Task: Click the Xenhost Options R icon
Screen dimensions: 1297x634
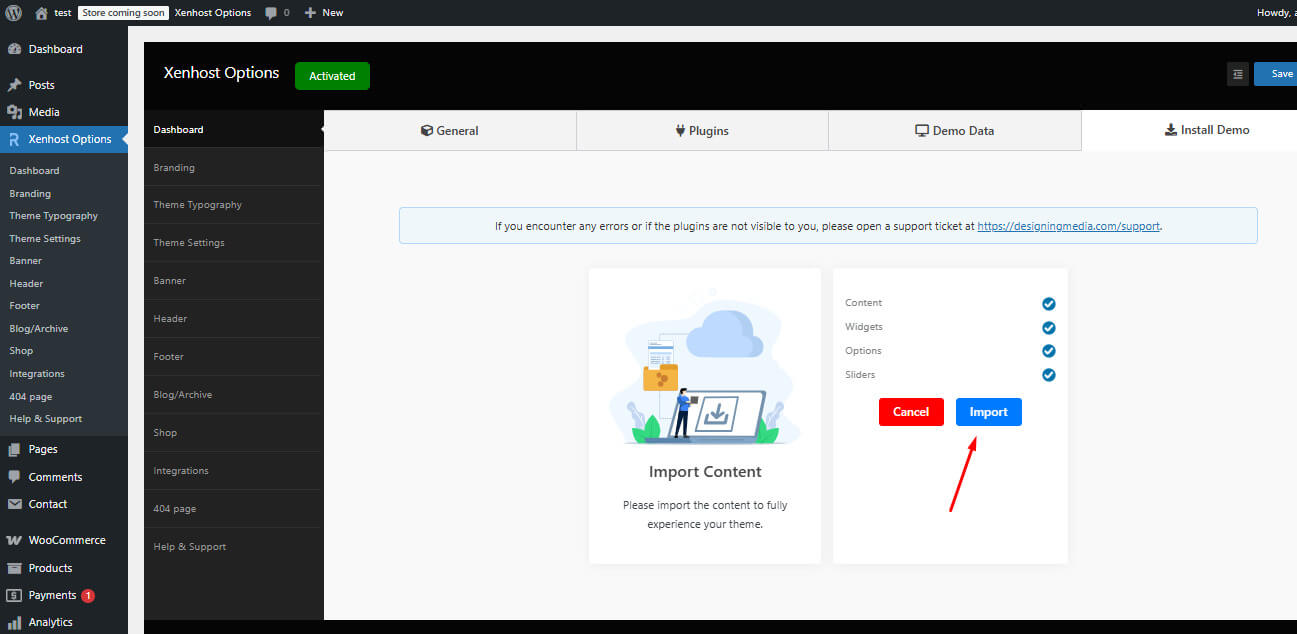Action: click(14, 139)
